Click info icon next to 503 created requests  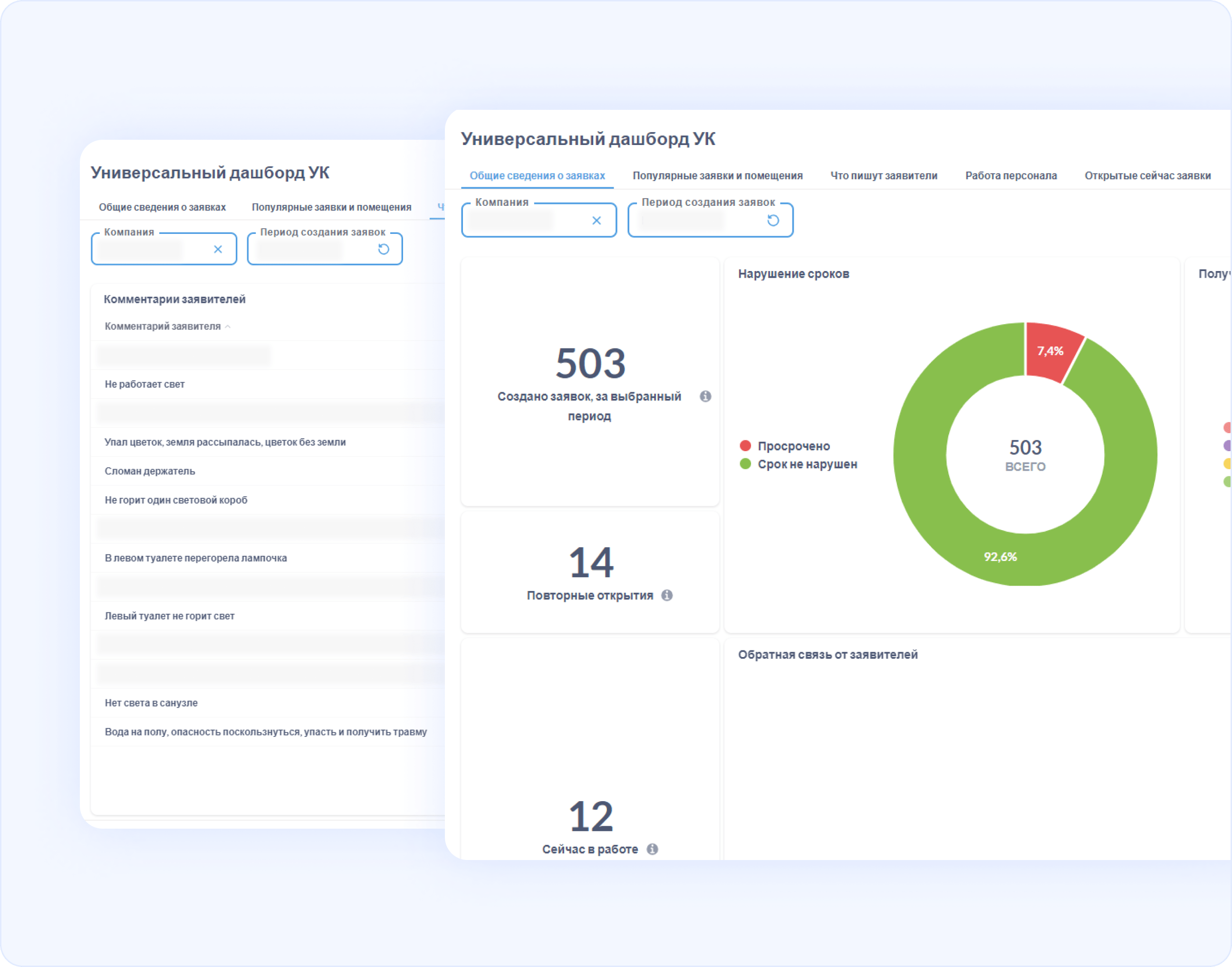click(x=705, y=396)
